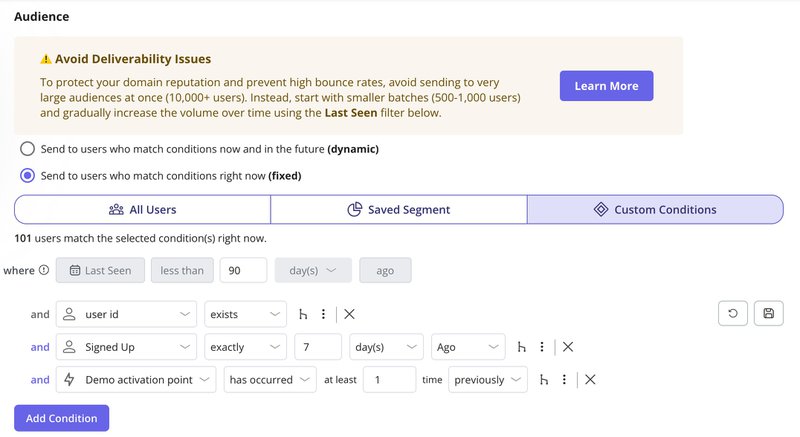Open three-dot menu on Demo activation row
The image size is (800, 437).
pos(565,380)
